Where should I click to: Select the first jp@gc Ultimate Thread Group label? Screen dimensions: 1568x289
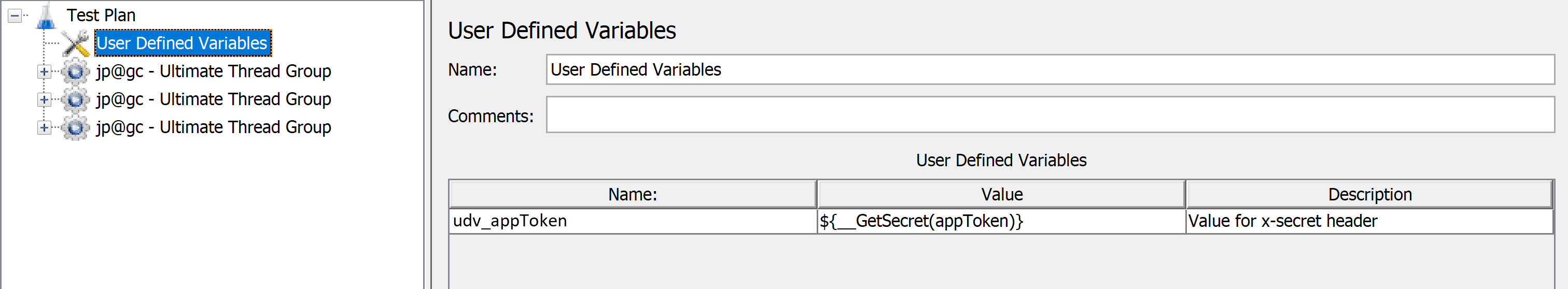tap(214, 71)
